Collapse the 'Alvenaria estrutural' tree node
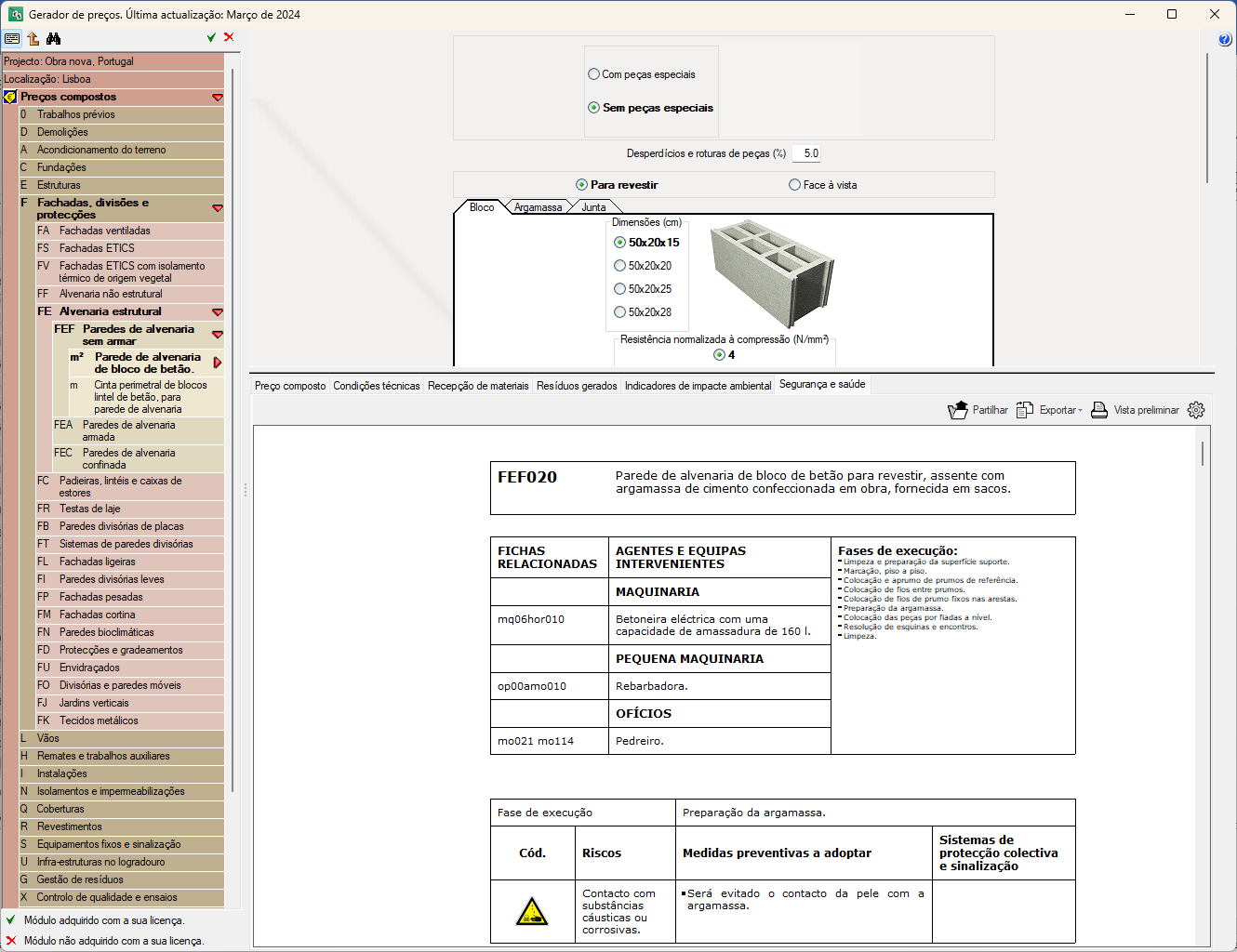 218,312
